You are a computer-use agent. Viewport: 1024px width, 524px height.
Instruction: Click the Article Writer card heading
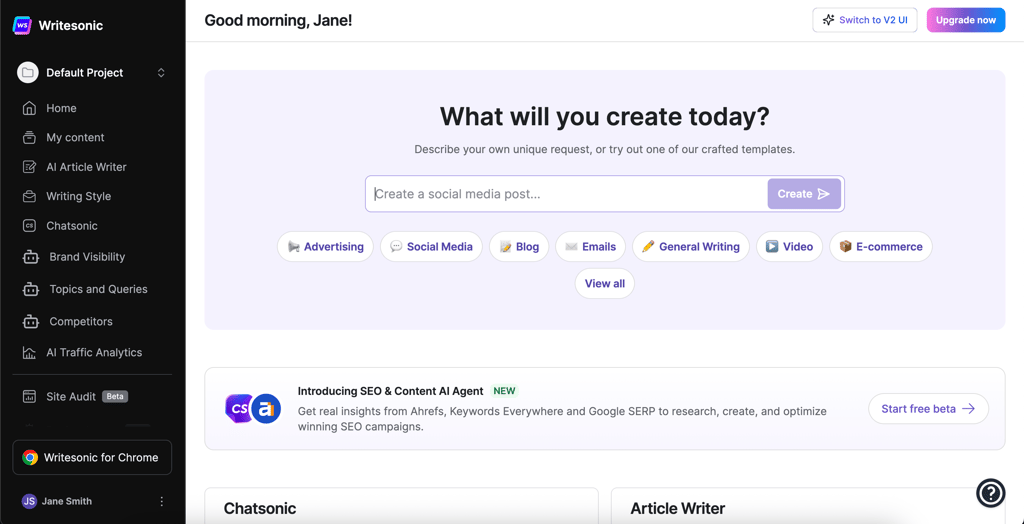678,508
